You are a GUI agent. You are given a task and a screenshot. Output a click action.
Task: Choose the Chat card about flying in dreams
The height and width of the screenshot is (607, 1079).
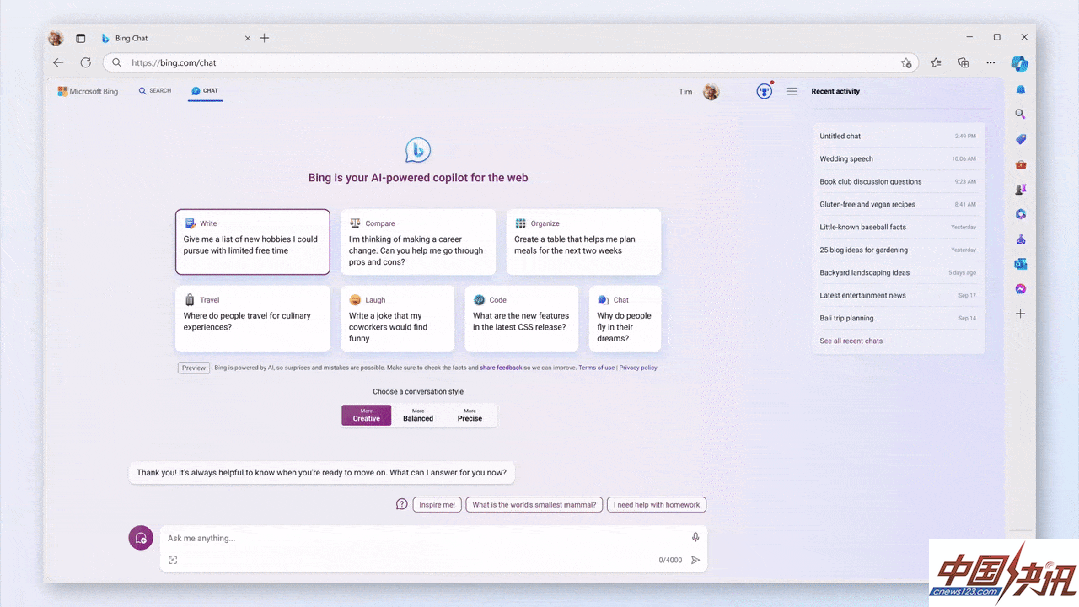625,319
